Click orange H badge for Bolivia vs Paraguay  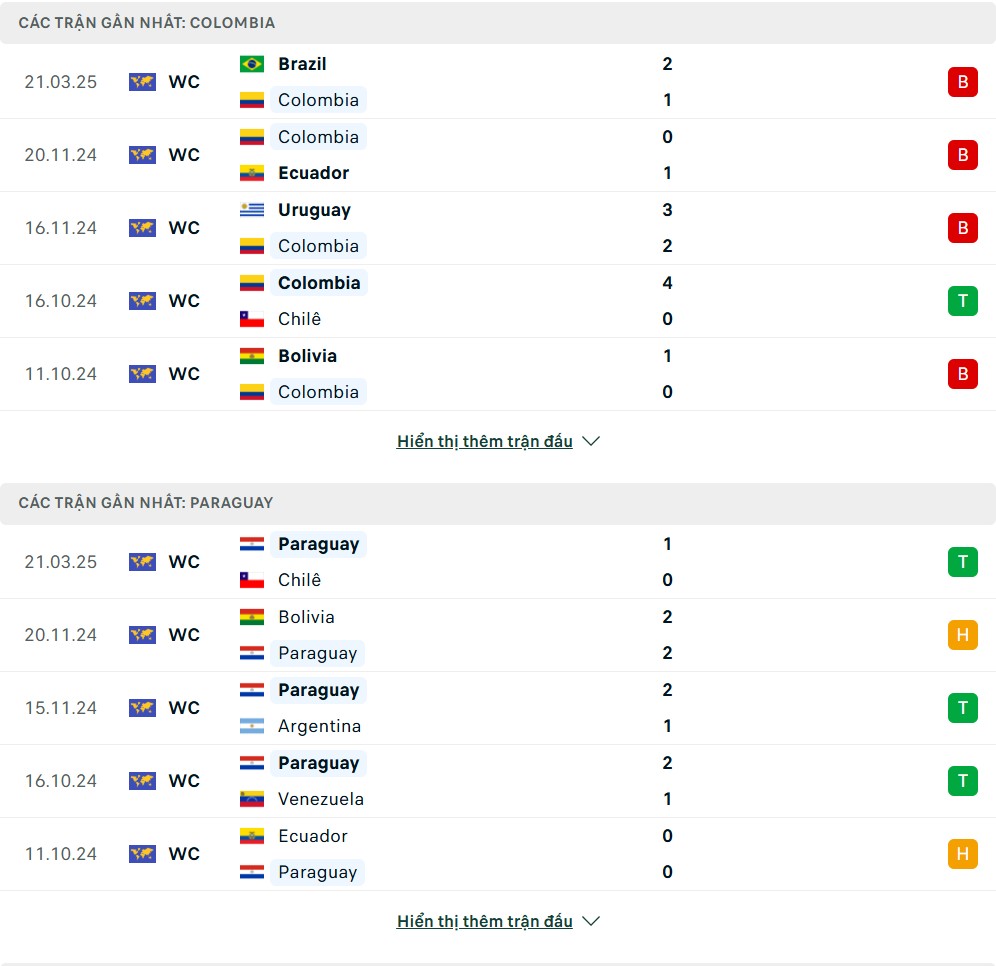point(962,635)
